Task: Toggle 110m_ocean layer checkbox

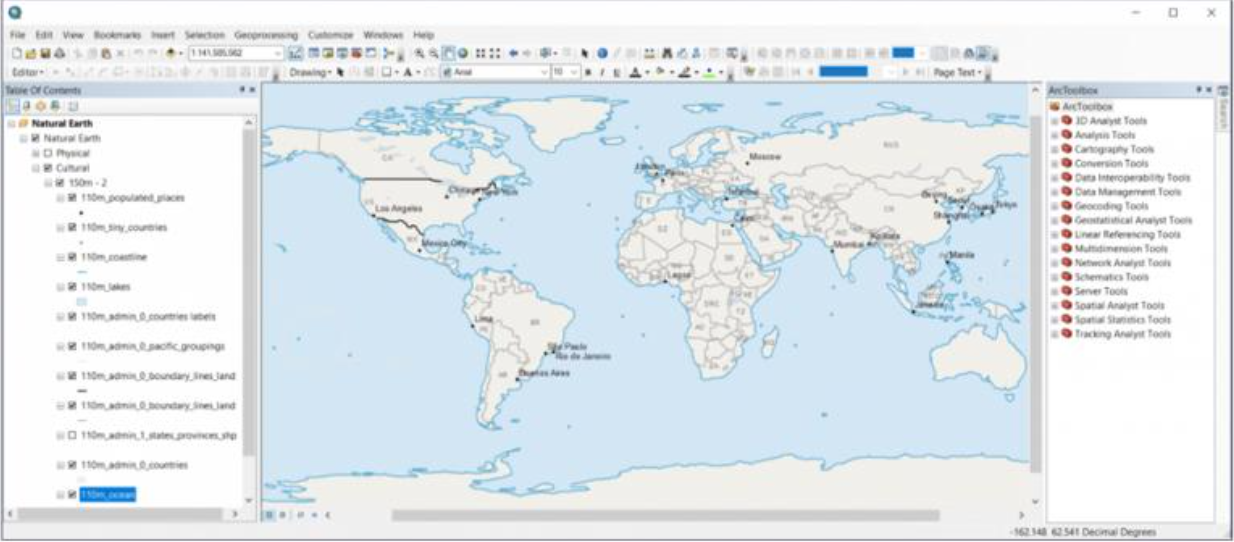Action: point(71,494)
